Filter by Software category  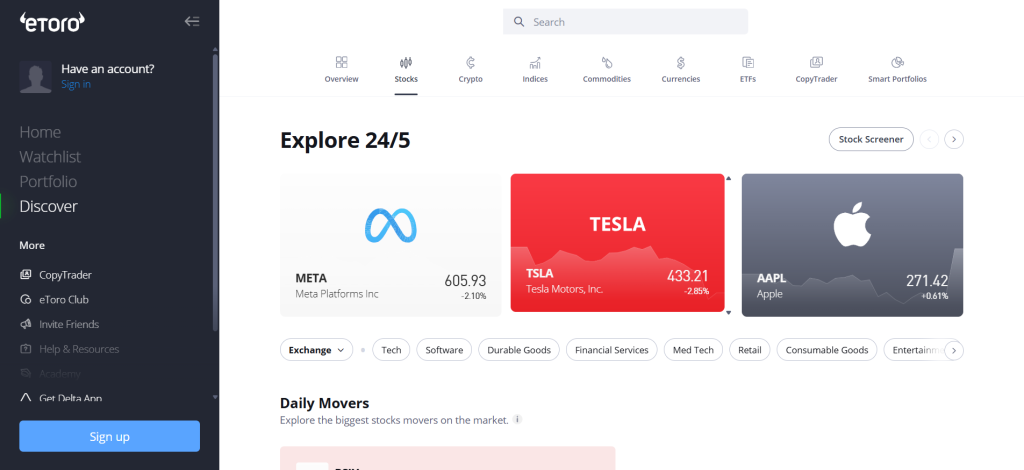444,350
